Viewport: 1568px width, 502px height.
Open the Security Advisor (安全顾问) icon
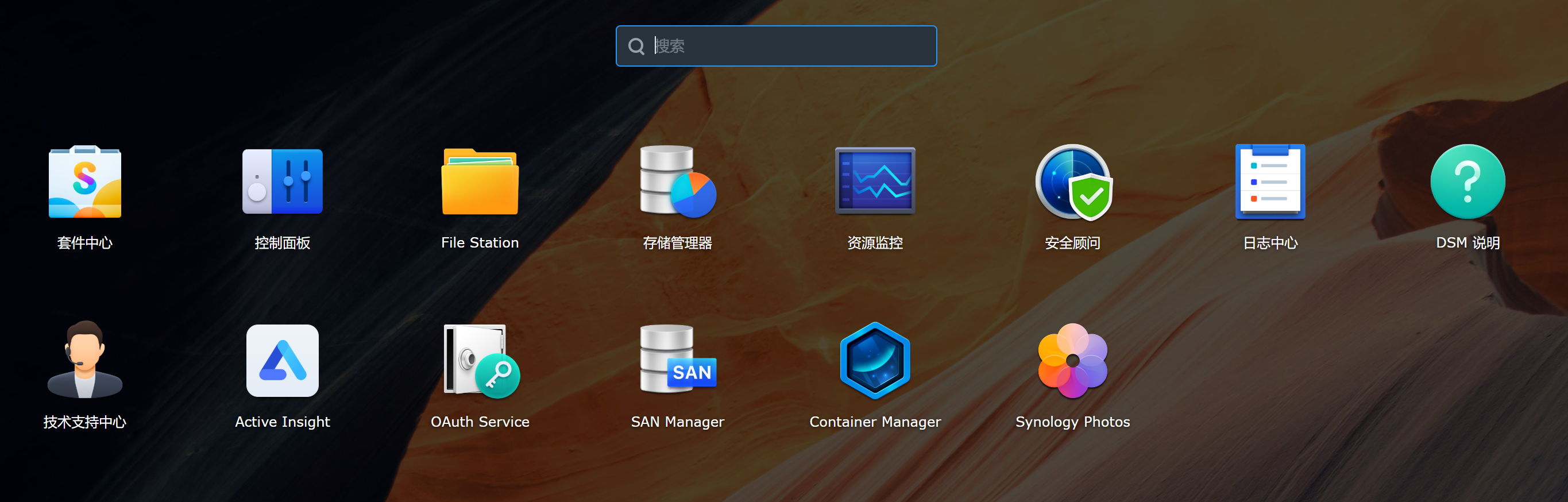pos(1072,182)
